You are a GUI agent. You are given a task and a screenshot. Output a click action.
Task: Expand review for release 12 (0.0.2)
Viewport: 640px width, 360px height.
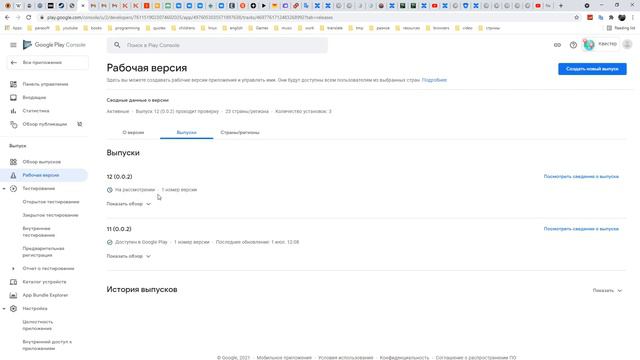(129, 204)
